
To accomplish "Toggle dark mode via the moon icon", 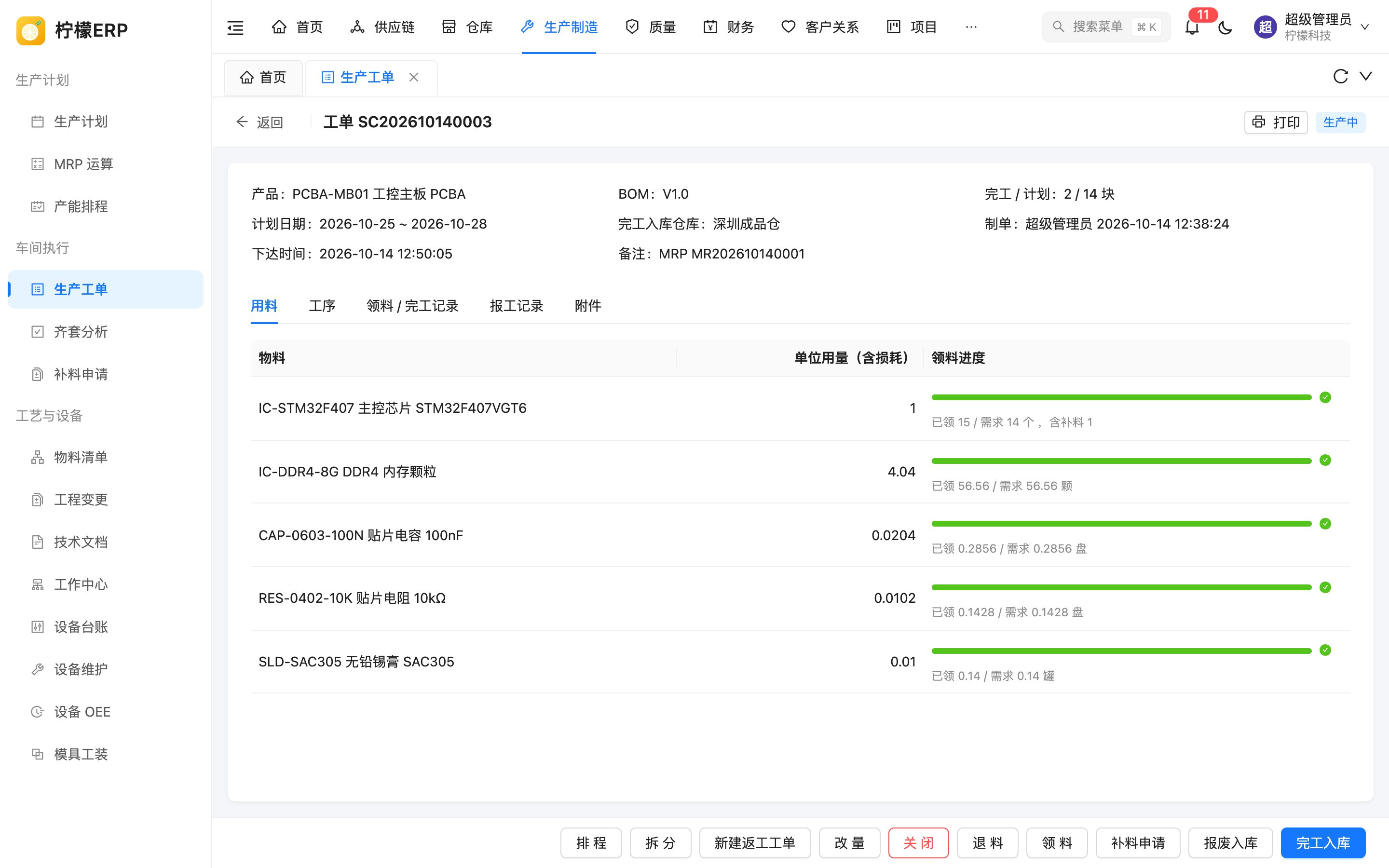I will (x=1225, y=27).
